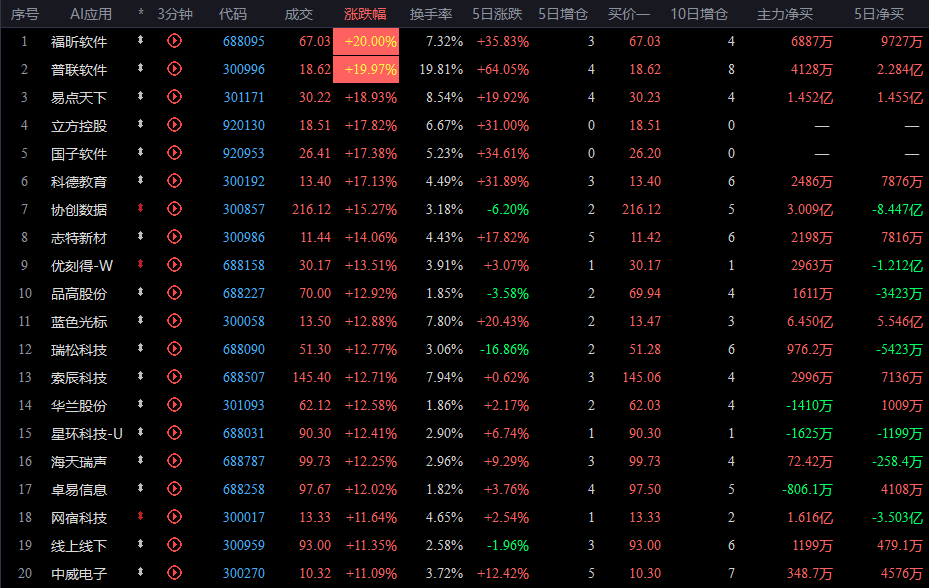929x588 pixels.
Task: Toggle the marker beside 科德教育
Action: (x=140, y=180)
